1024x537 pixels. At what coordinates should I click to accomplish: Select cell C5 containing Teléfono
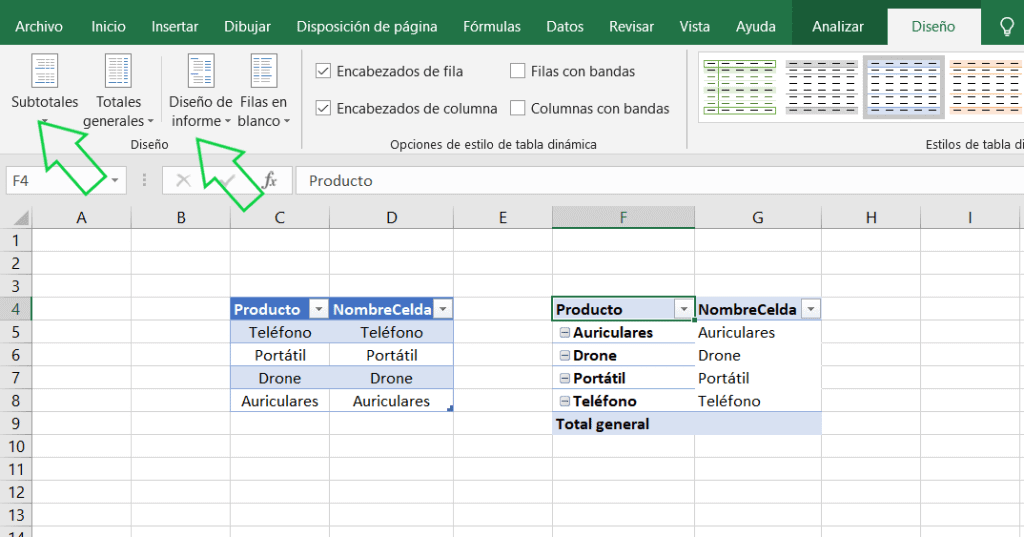[x=280, y=332]
